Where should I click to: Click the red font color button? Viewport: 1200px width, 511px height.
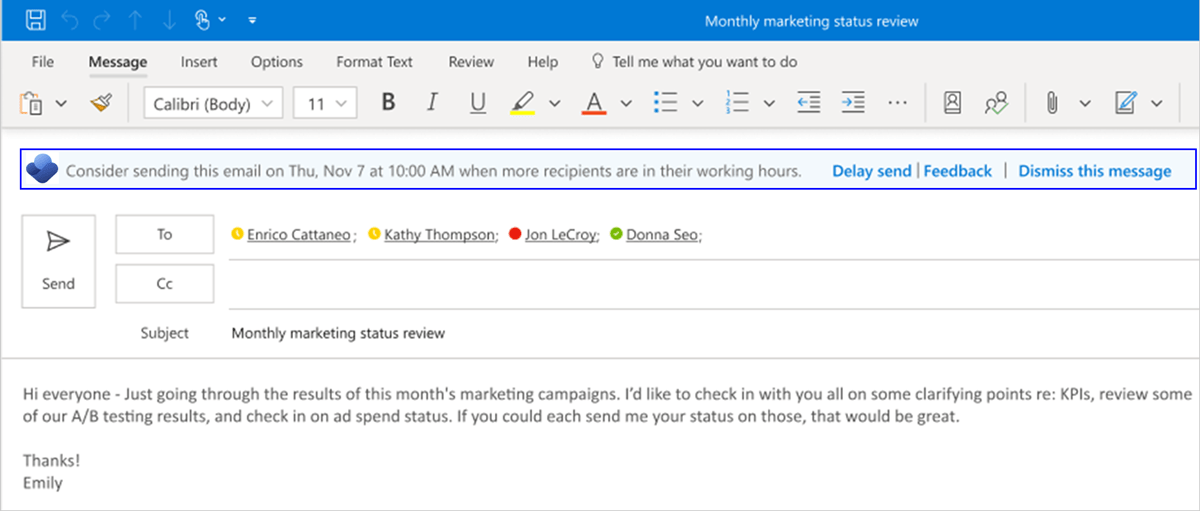coord(595,103)
